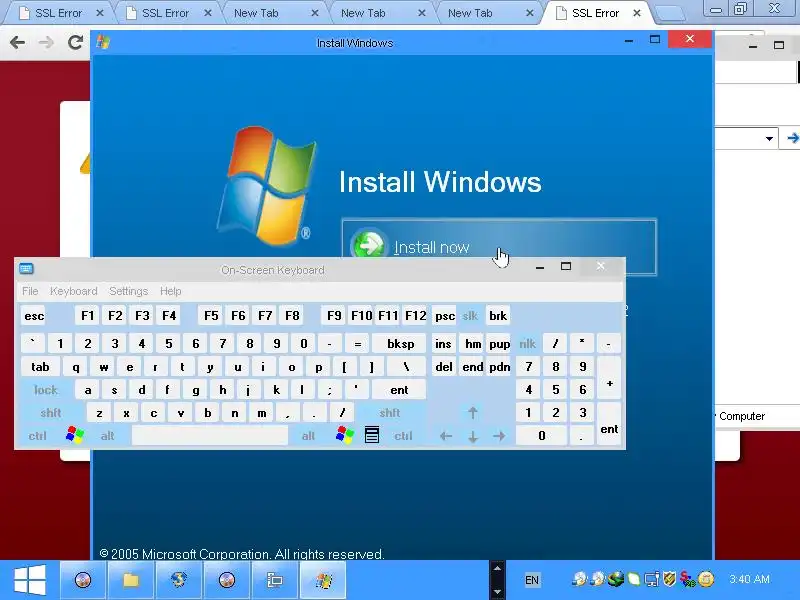Click the F12 key on the keyboard
Image resolution: width=800 pixels, height=600 pixels.
coord(415,316)
